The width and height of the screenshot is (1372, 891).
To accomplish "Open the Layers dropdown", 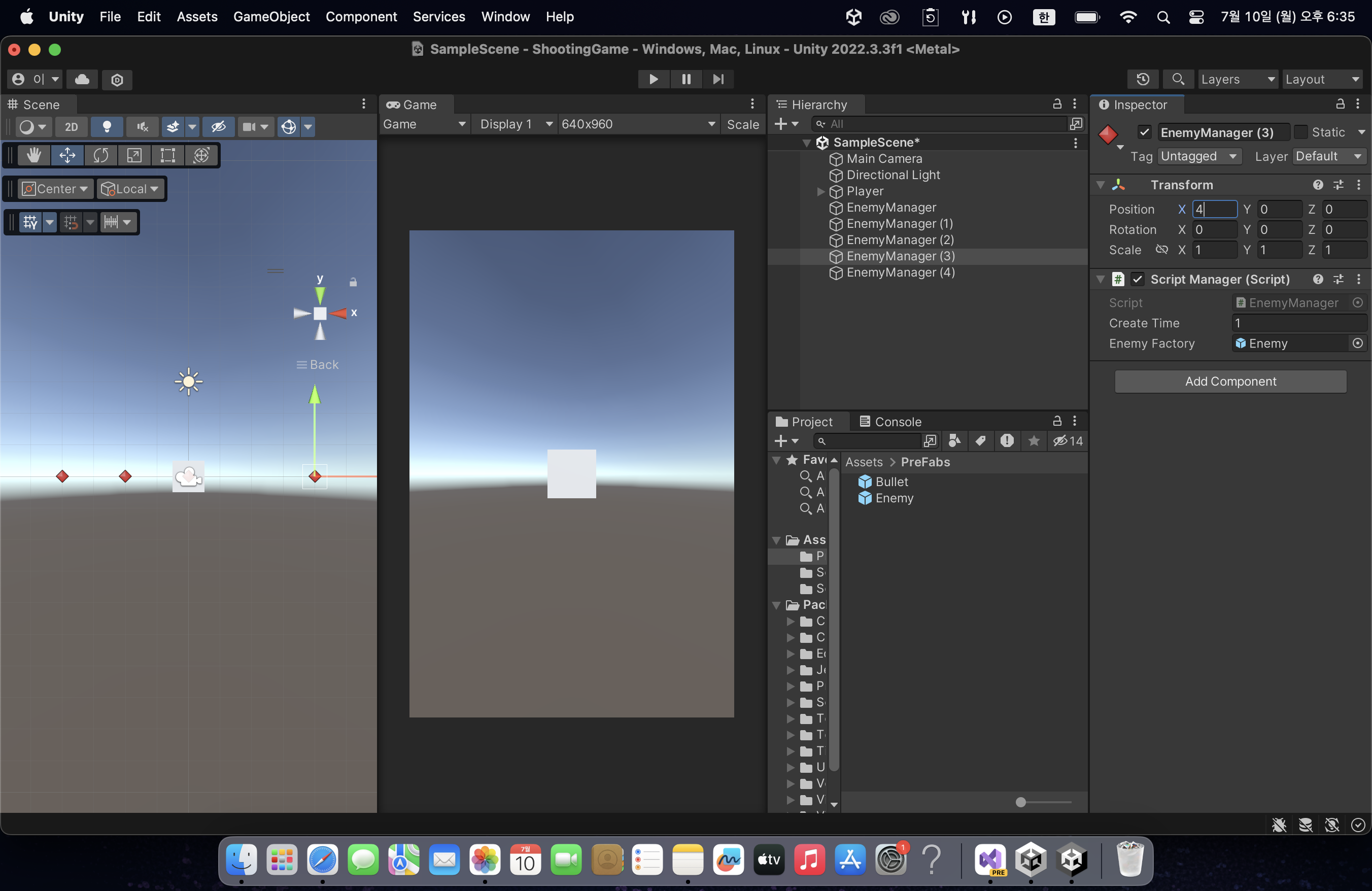I will [x=1237, y=79].
